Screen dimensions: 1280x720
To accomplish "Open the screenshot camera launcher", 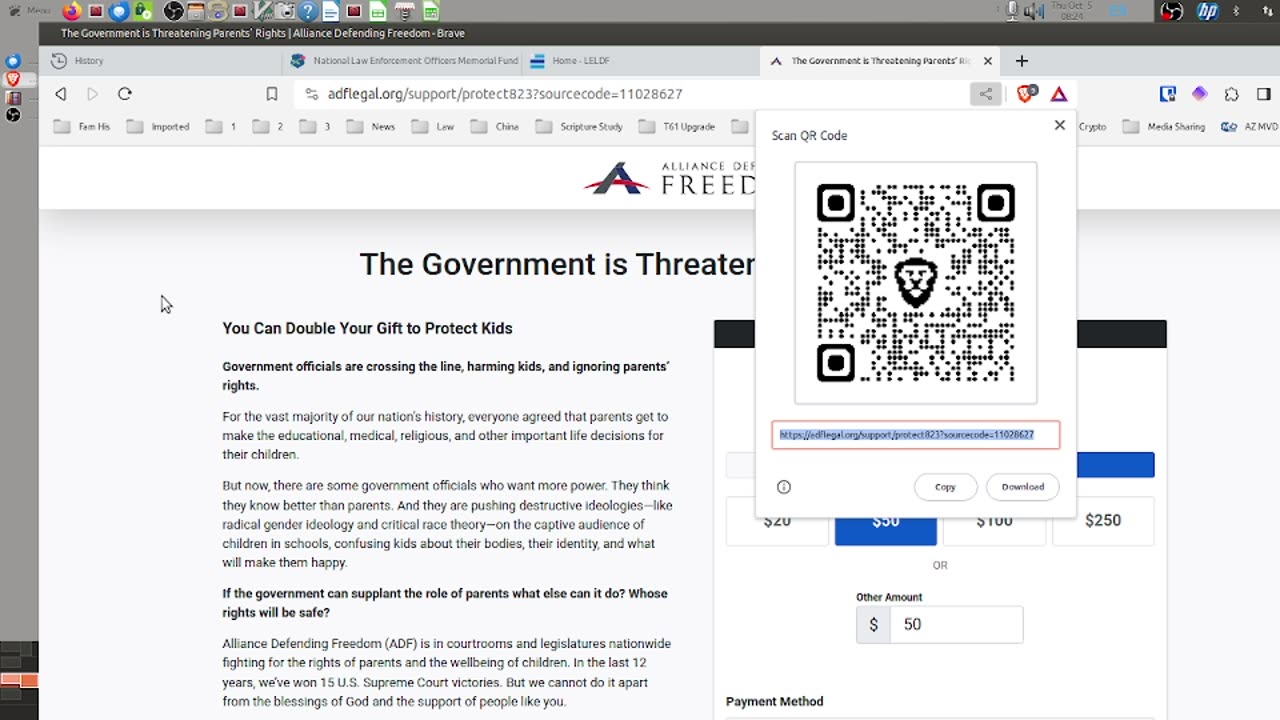I will pos(285,11).
